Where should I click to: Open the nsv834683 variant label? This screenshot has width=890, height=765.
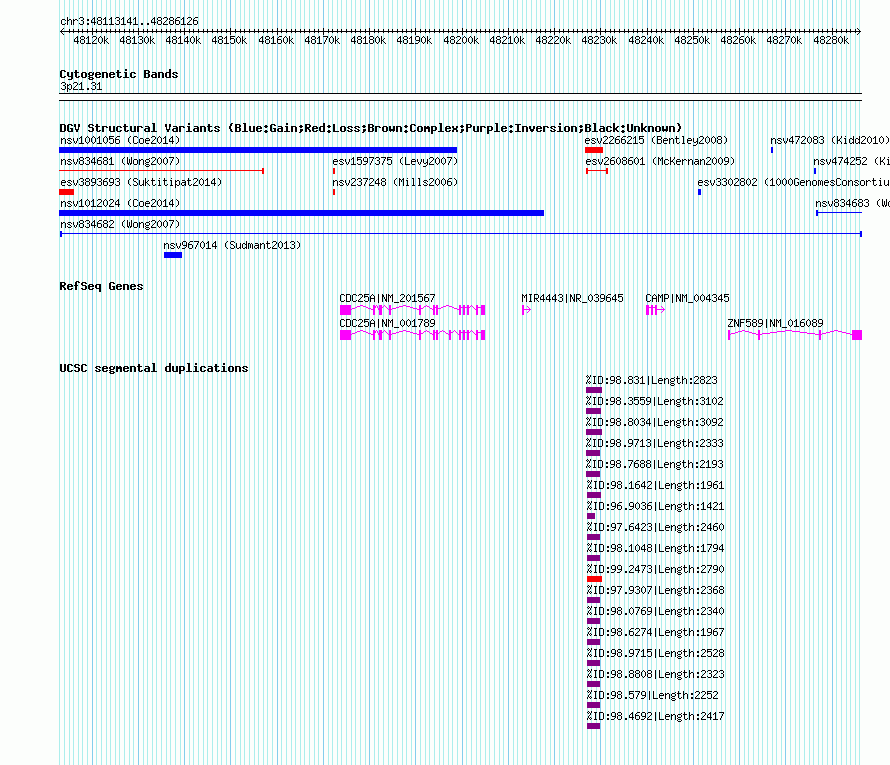coord(852,203)
